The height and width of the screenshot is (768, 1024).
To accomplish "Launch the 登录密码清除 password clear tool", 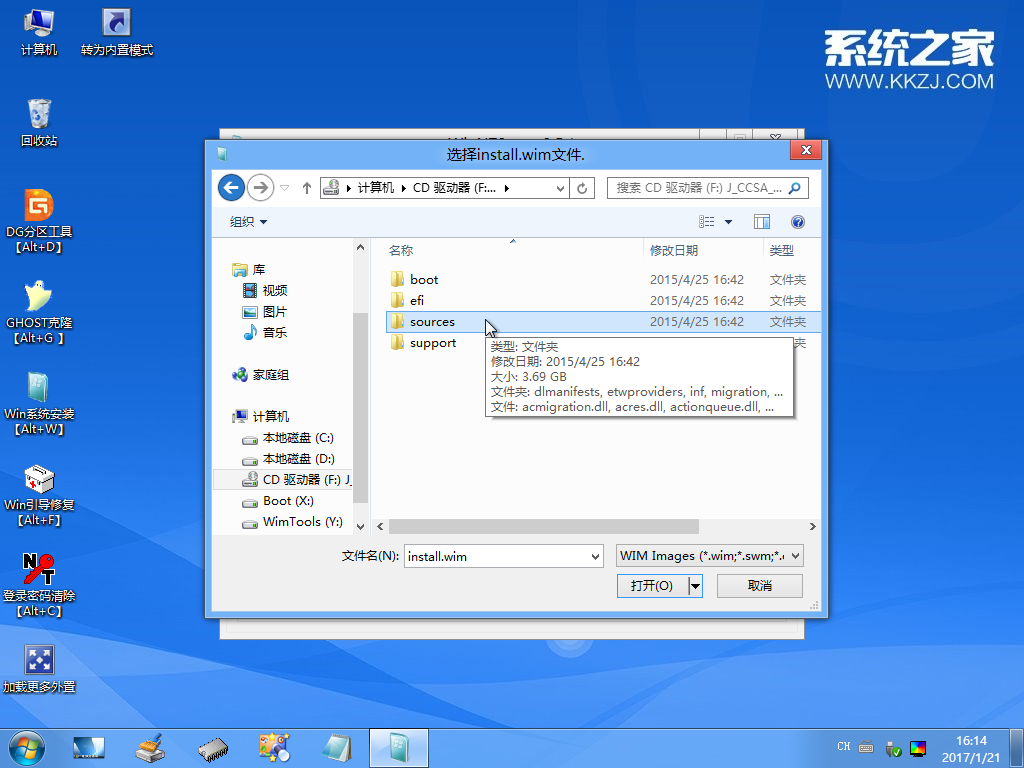I will point(39,578).
